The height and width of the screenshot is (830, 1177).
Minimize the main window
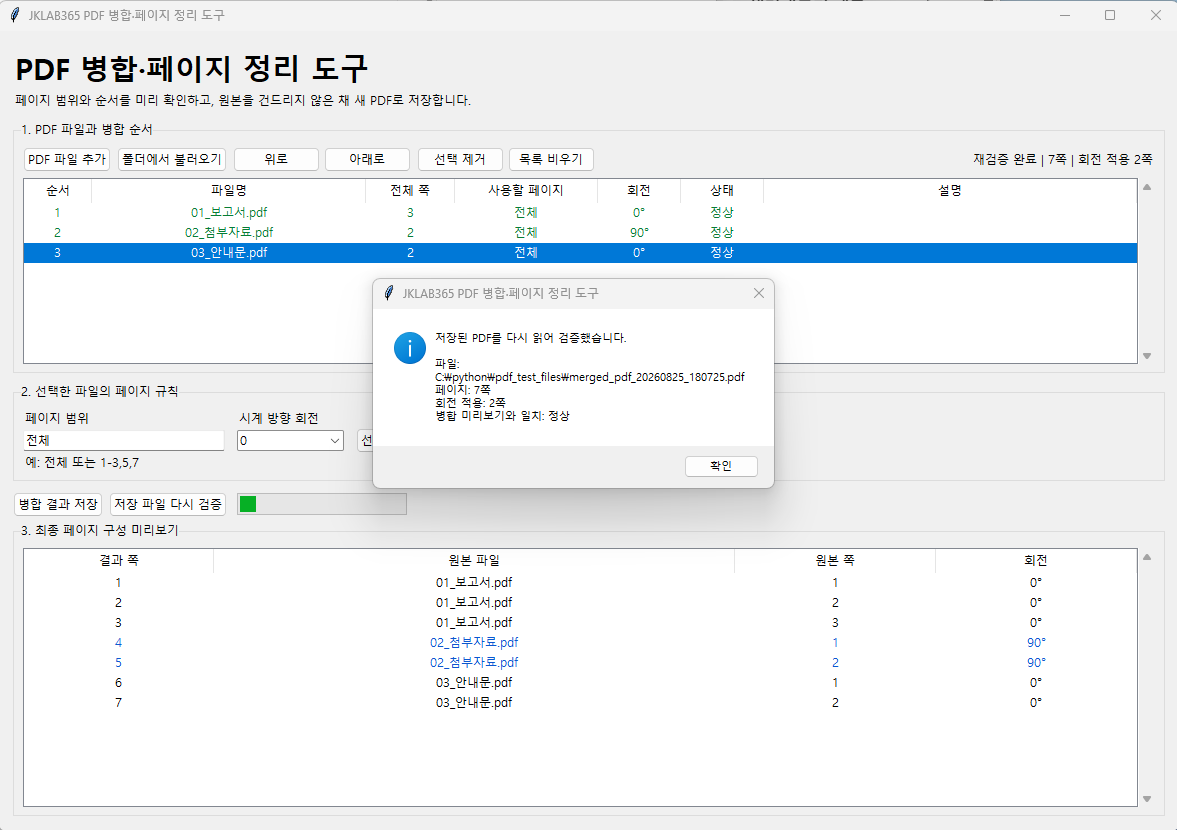click(x=1064, y=15)
